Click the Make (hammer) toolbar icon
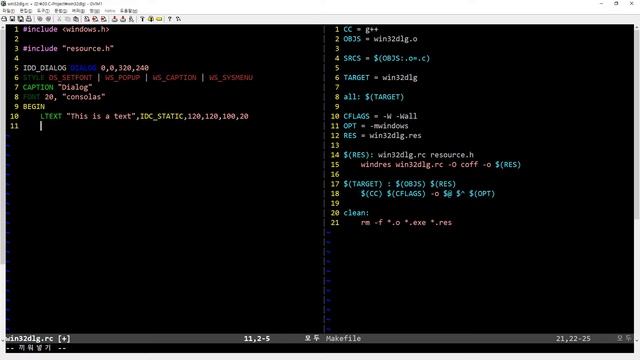Image resolution: width=640 pixels, height=360 pixels. [142, 19]
